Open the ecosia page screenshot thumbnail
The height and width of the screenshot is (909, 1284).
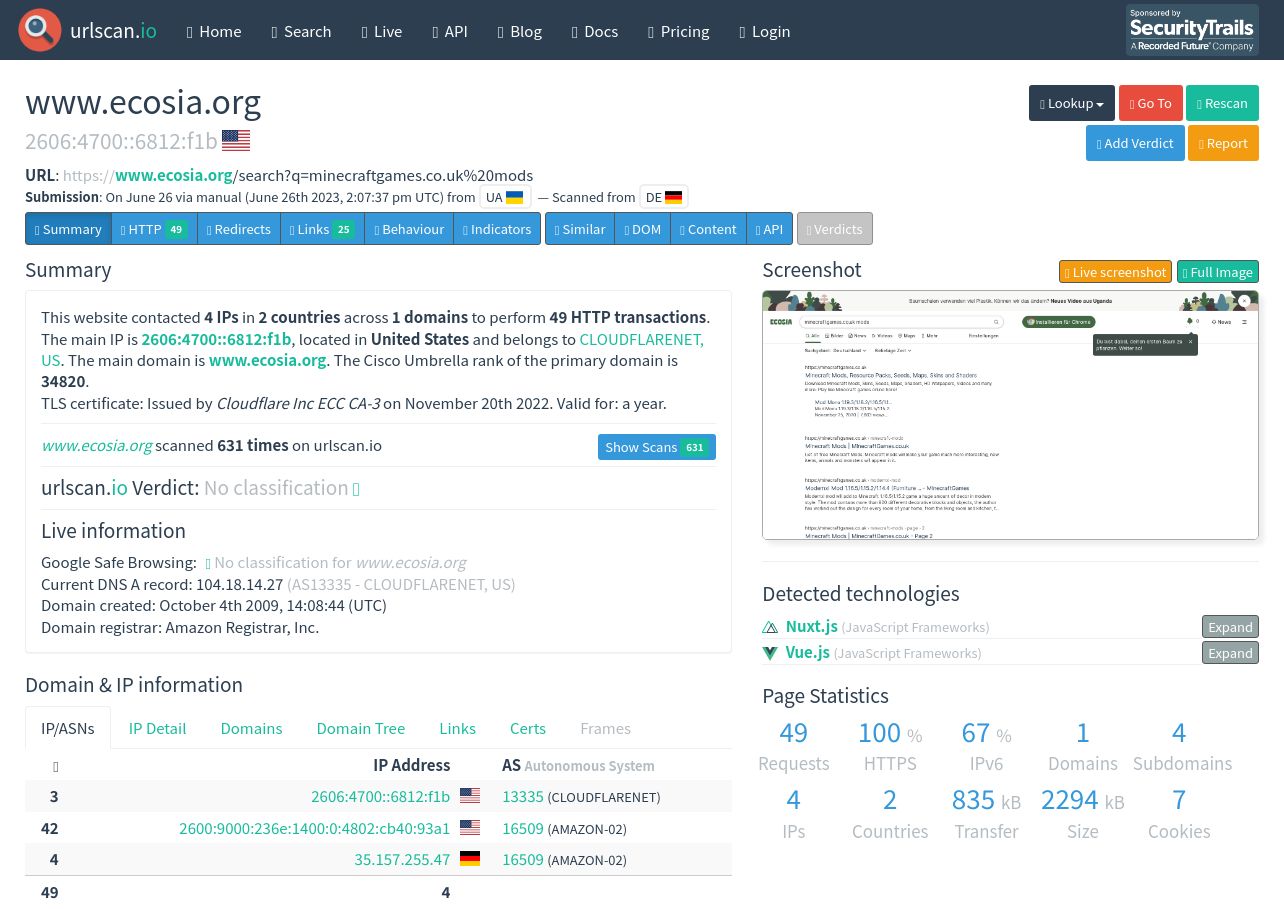click(x=1010, y=415)
